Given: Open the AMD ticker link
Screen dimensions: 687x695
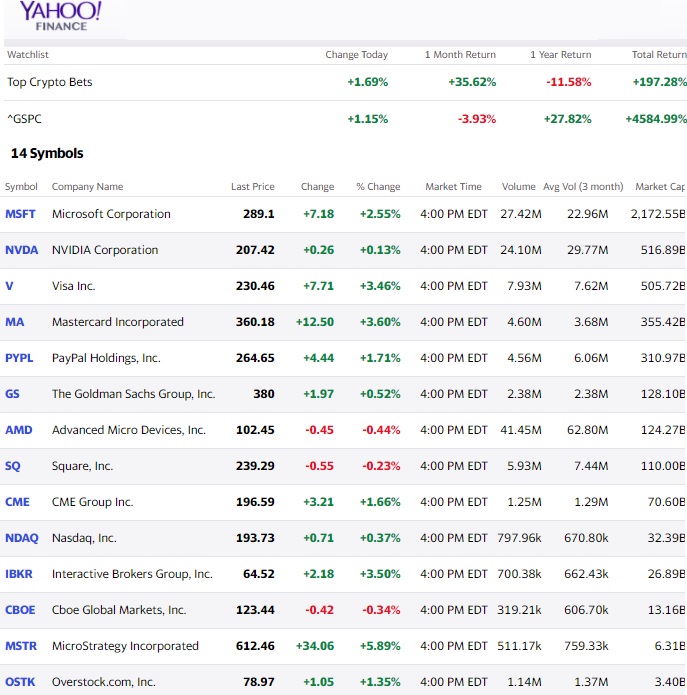Looking at the screenshot, I should (19, 430).
